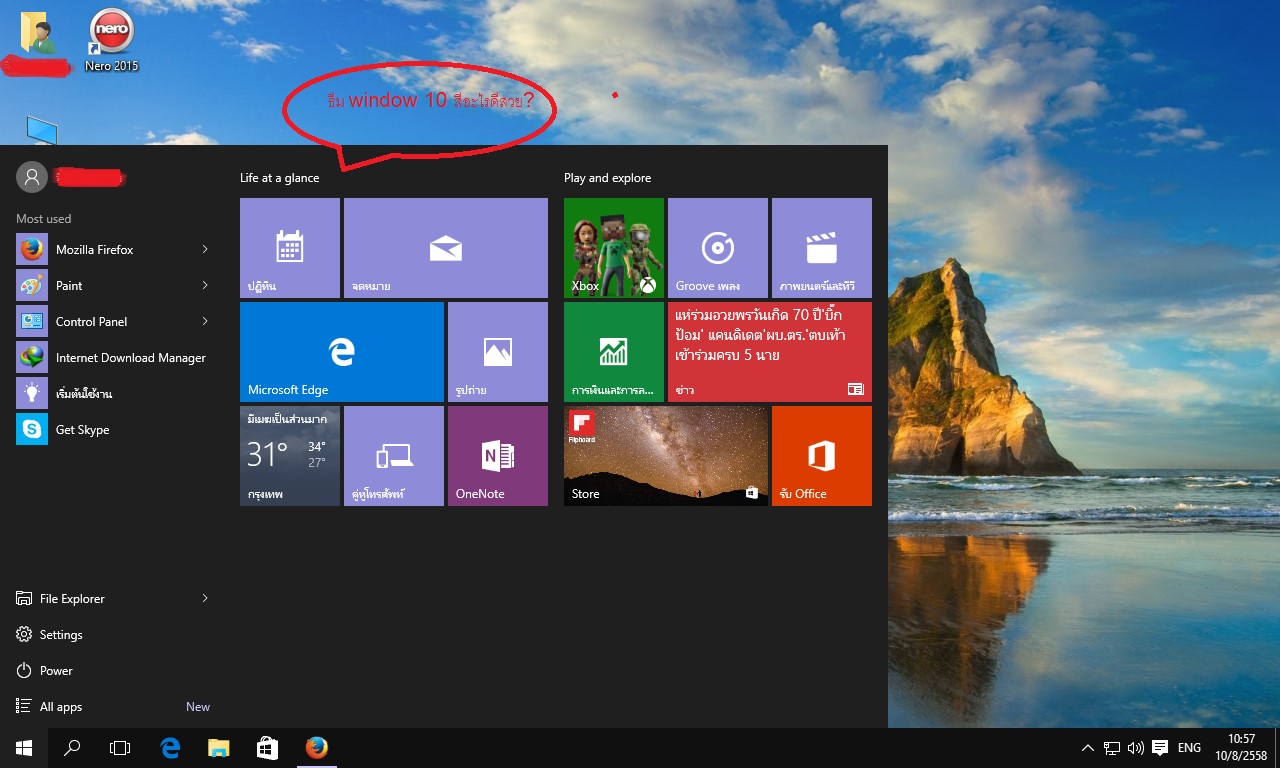Open the Calendar tile
The width and height of the screenshot is (1280, 768).
pos(289,247)
